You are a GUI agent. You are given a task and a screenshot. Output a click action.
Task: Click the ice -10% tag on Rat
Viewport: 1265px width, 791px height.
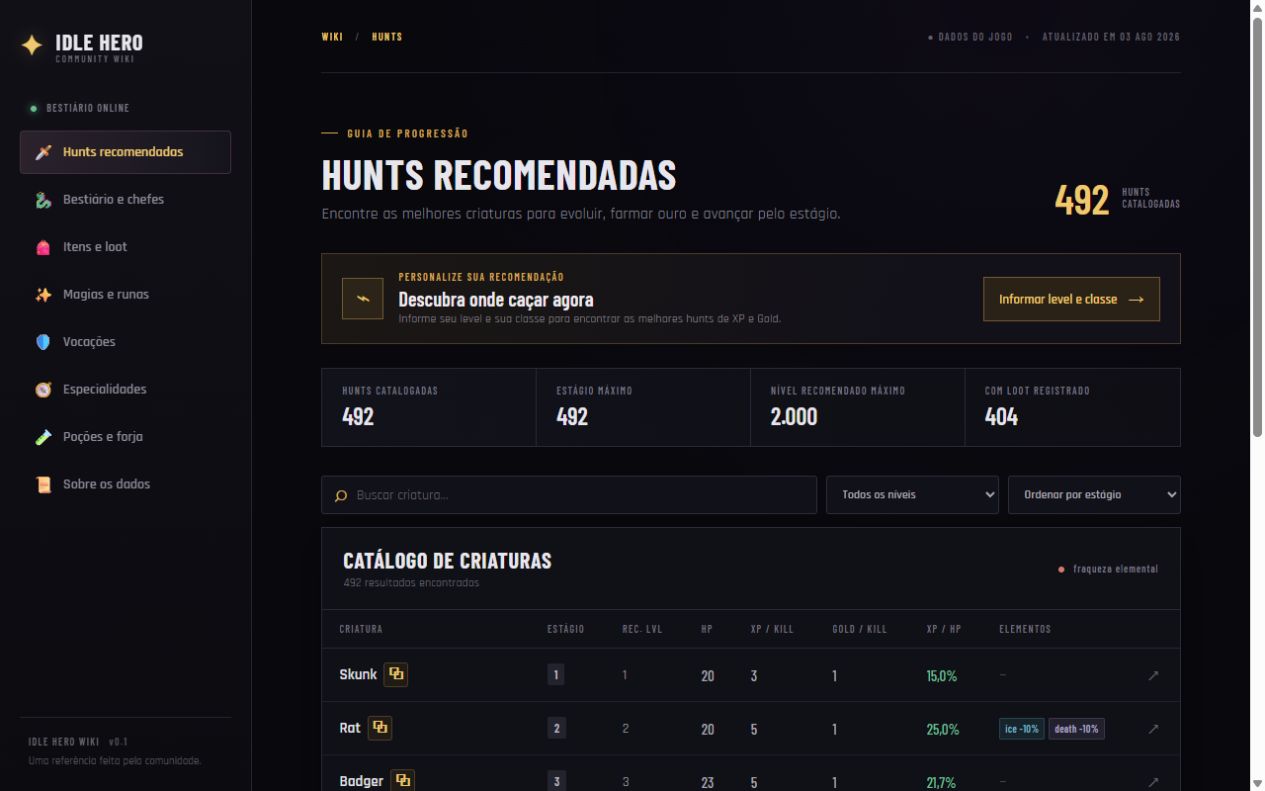[x=1022, y=729]
